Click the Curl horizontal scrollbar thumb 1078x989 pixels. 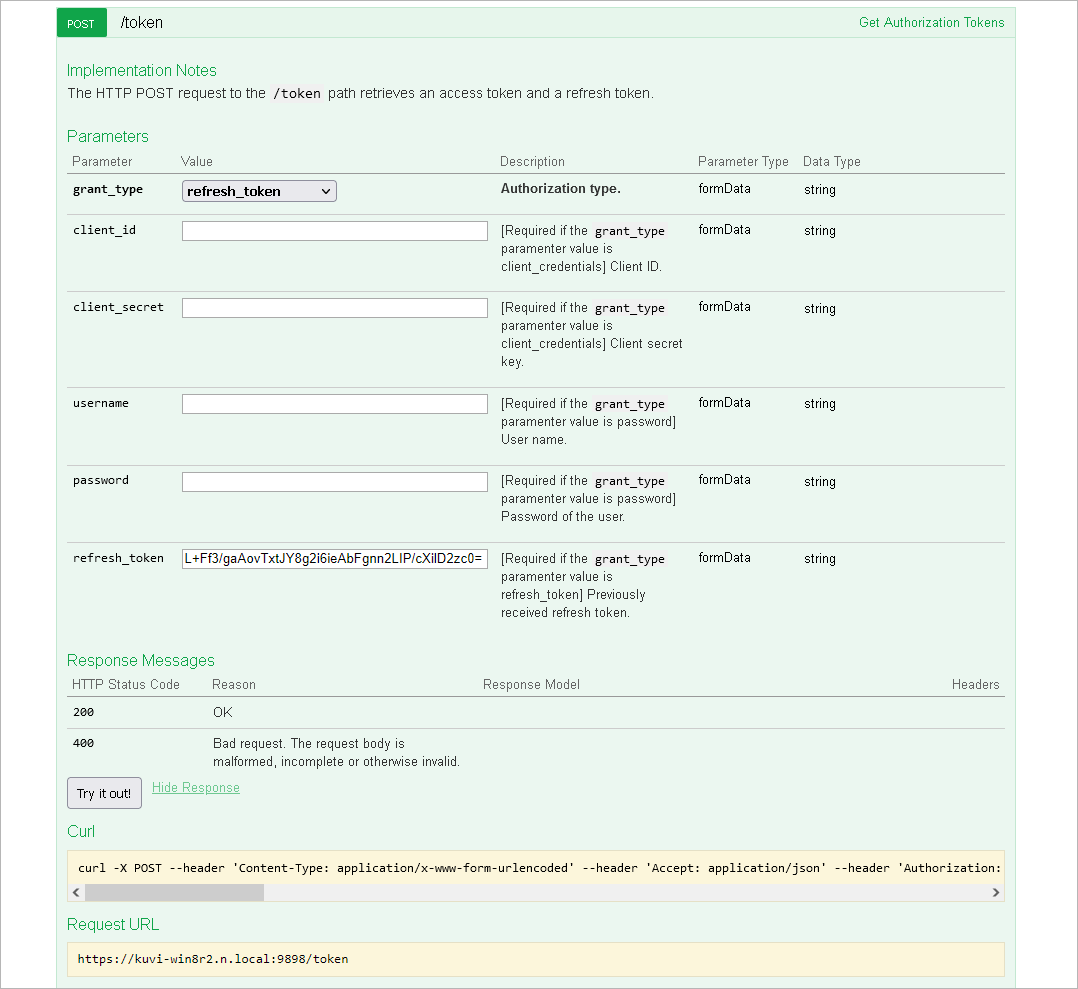click(x=175, y=893)
